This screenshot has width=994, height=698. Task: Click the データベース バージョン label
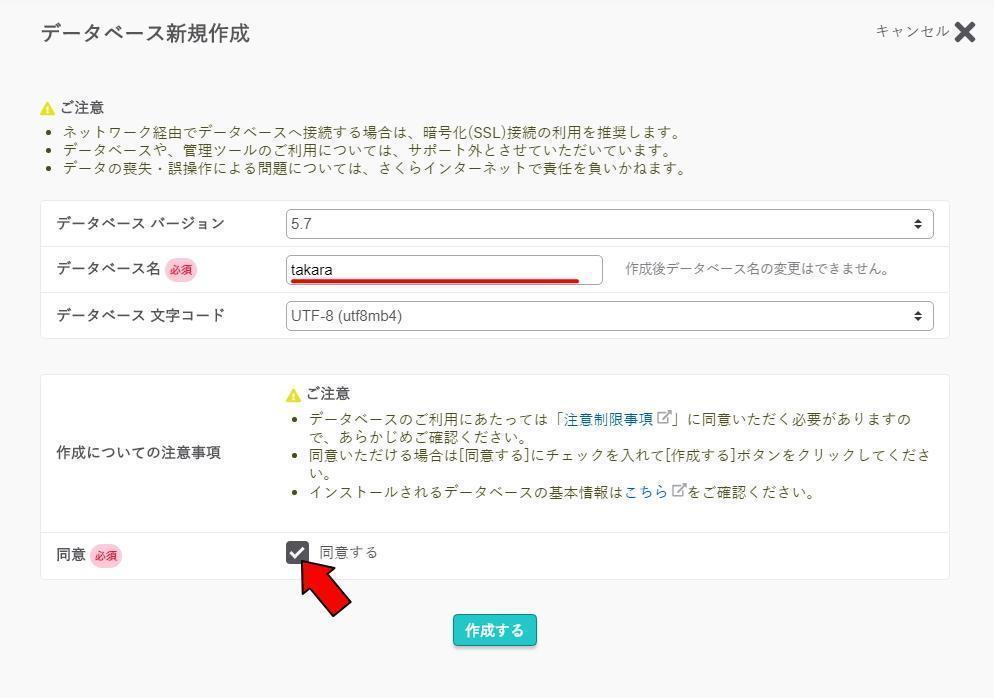(140, 223)
